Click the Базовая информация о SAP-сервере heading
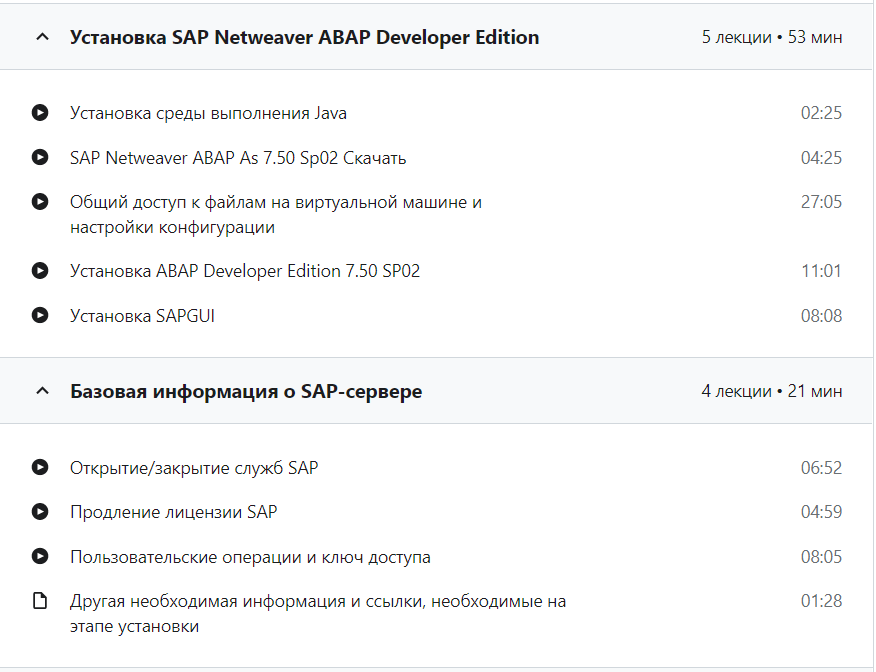The height and width of the screenshot is (672, 876). (x=246, y=391)
